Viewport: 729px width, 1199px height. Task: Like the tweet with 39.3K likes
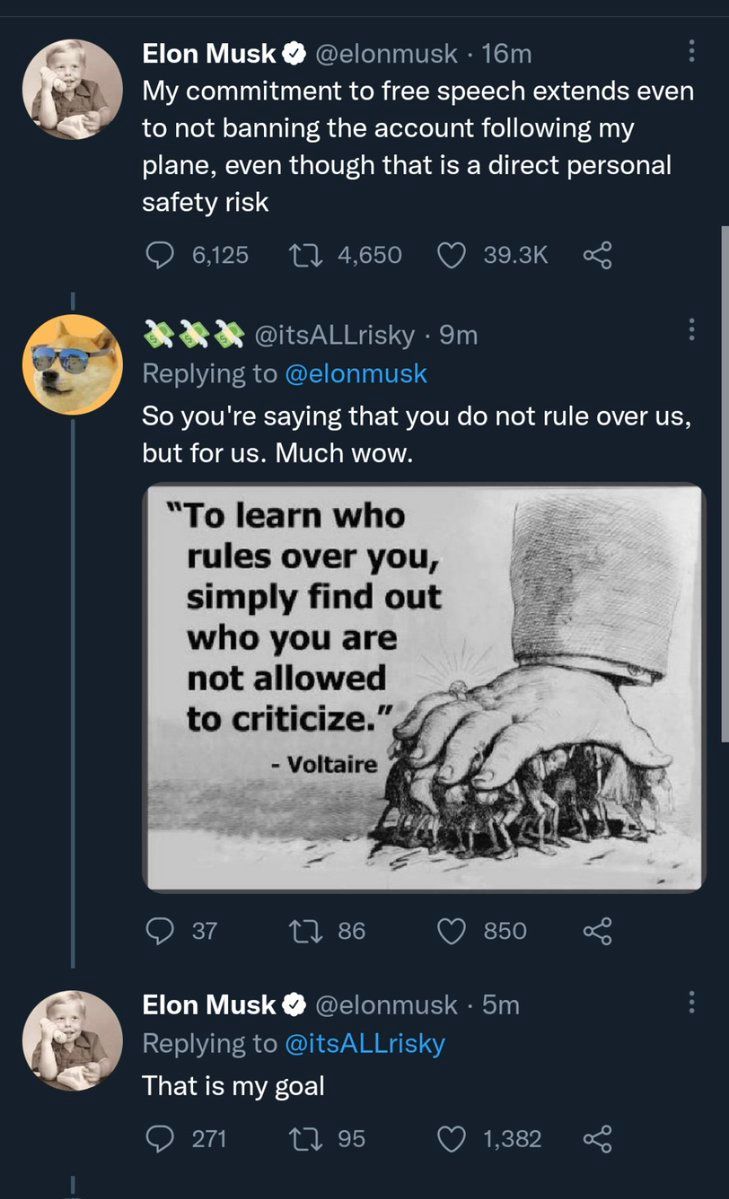tap(453, 255)
